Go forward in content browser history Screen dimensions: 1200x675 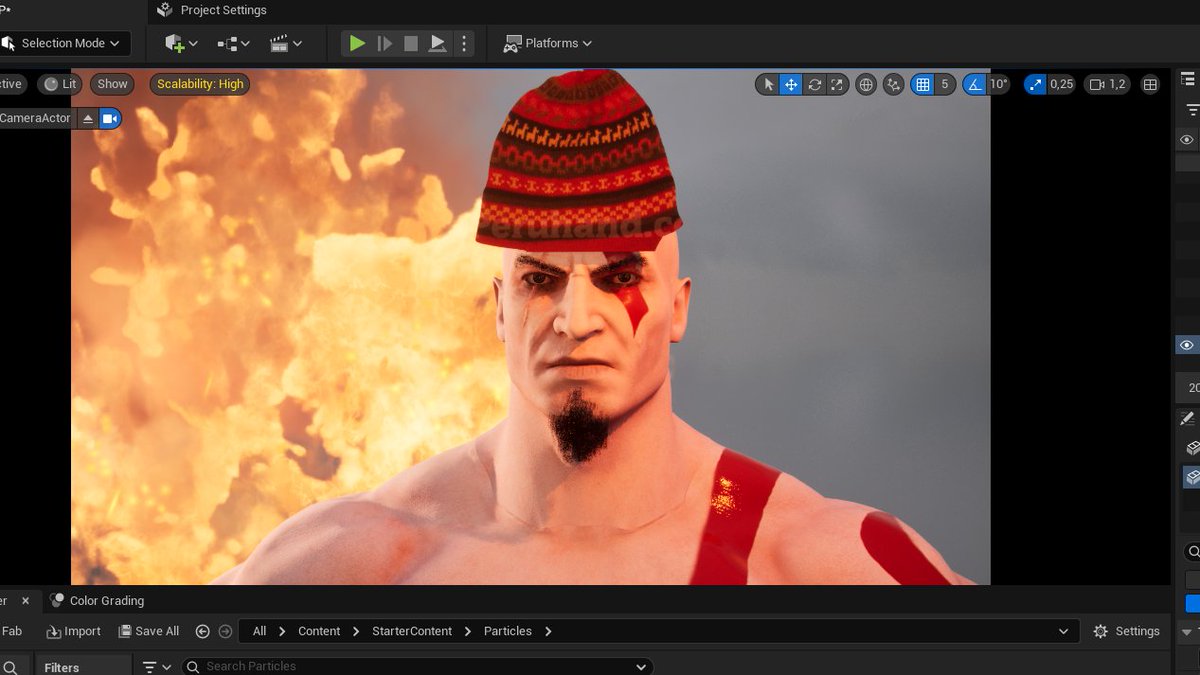(225, 631)
